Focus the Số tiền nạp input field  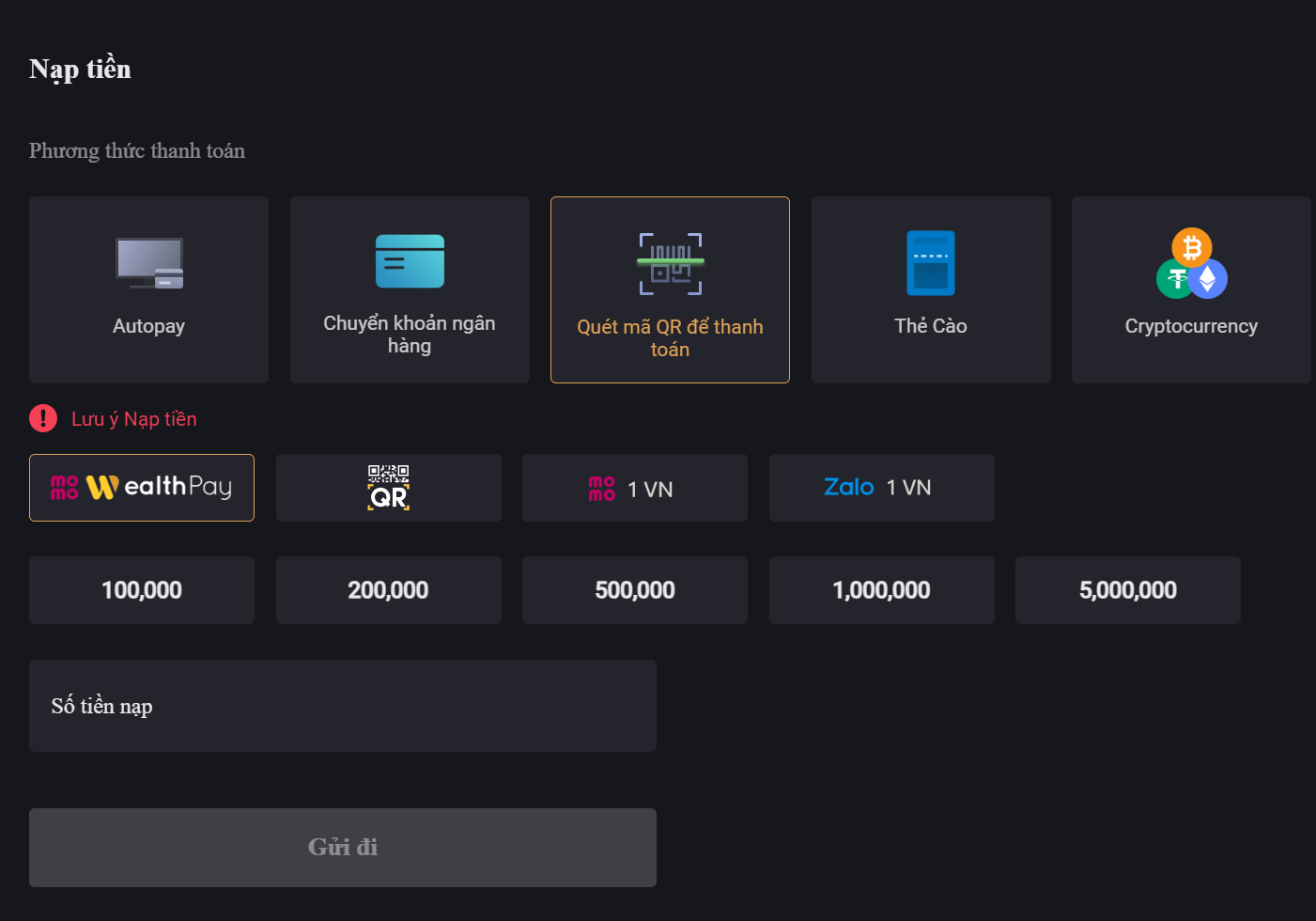coord(343,706)
